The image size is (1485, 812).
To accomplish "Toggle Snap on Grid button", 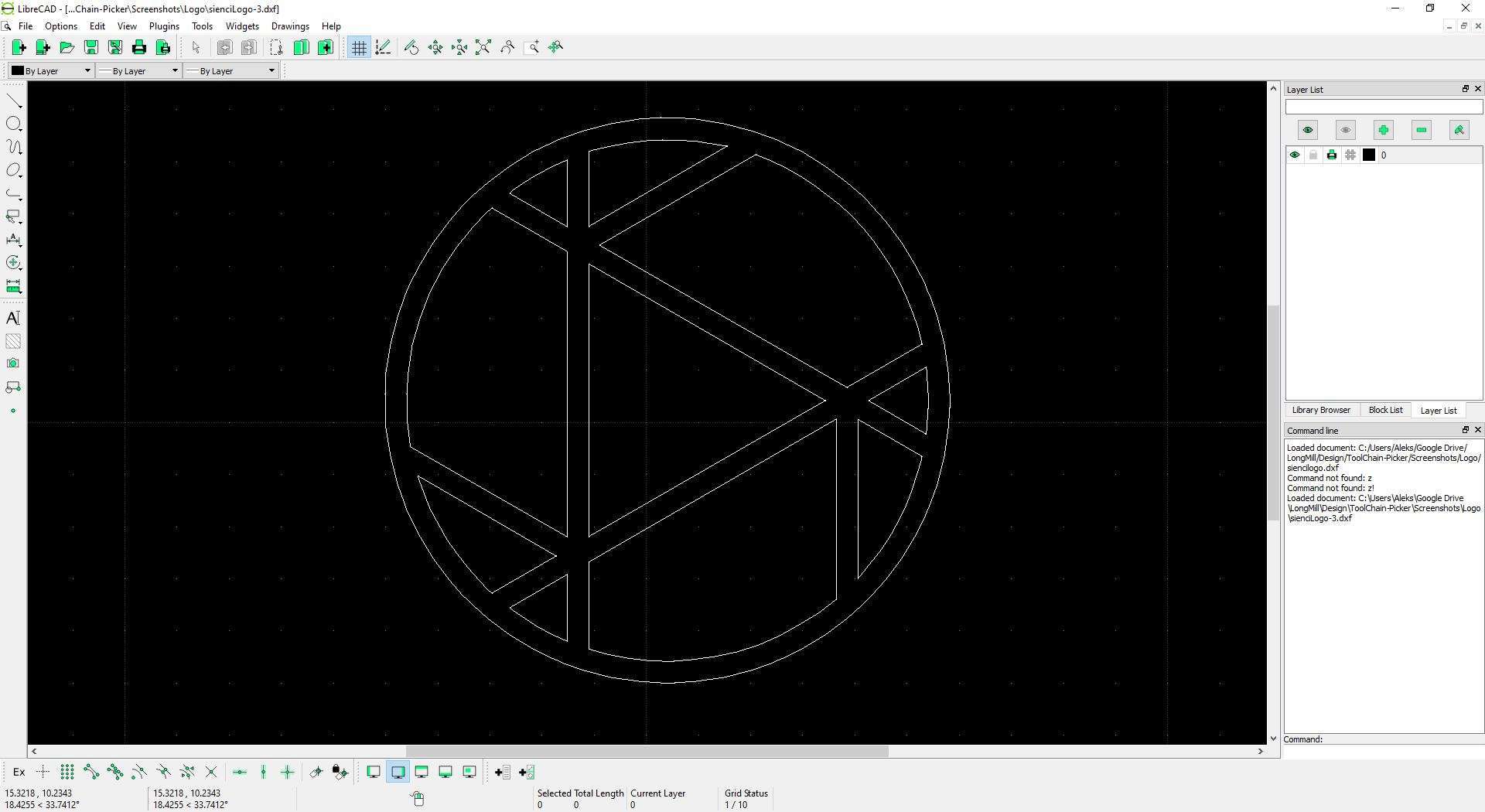I will 67,773.
